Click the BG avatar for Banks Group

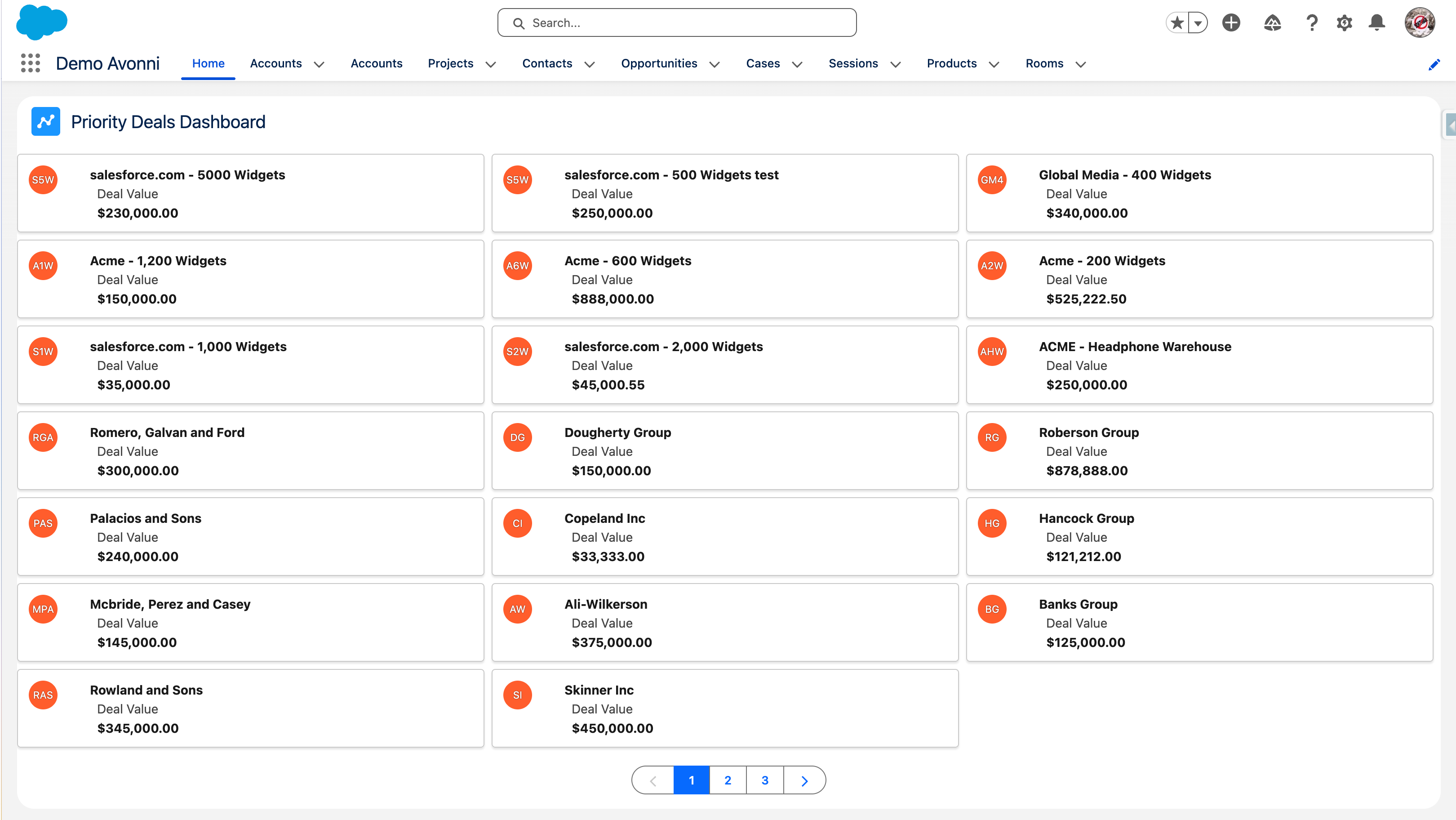(992, 610)
